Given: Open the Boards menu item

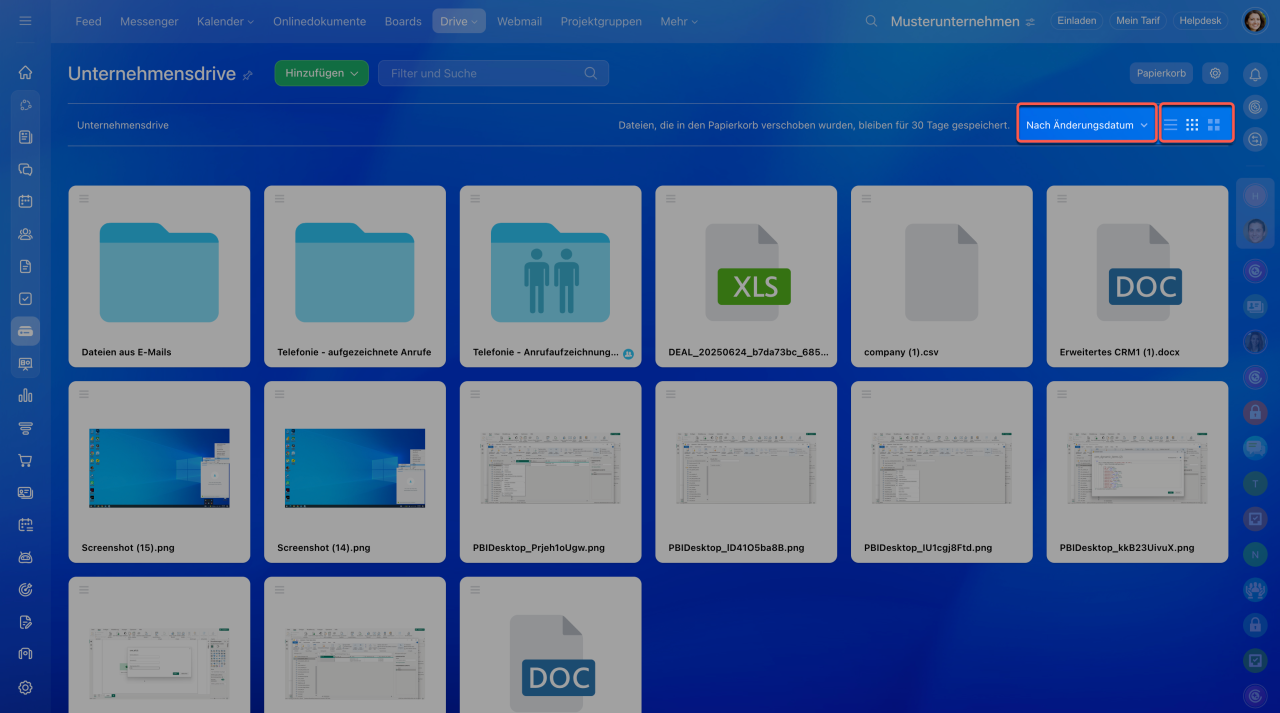Looking at the screenshot, I should 402,21.
